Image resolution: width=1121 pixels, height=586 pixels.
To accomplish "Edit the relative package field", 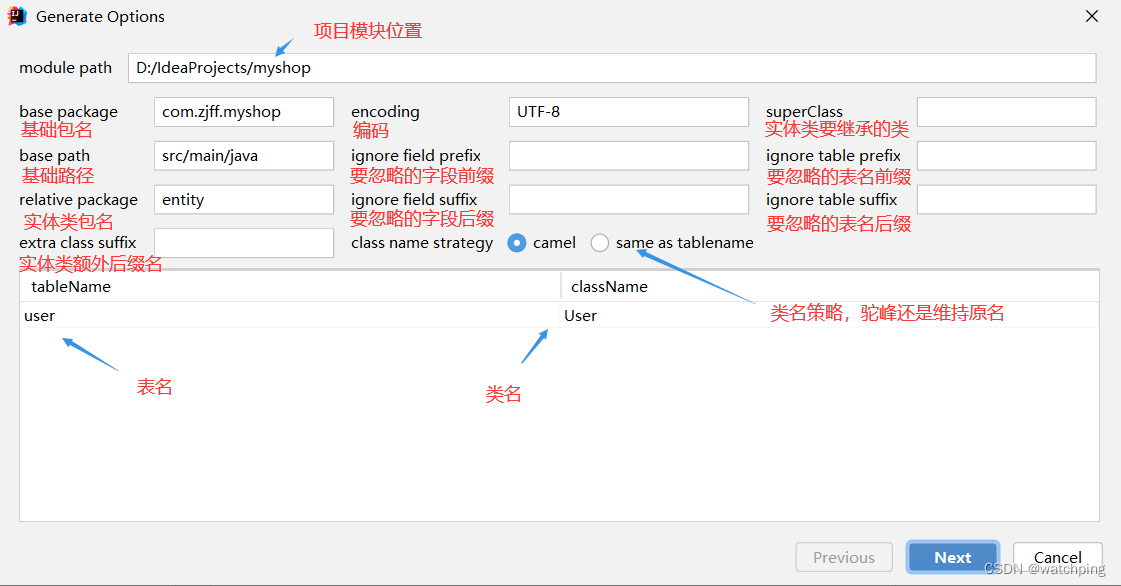I will click(244, 199).
